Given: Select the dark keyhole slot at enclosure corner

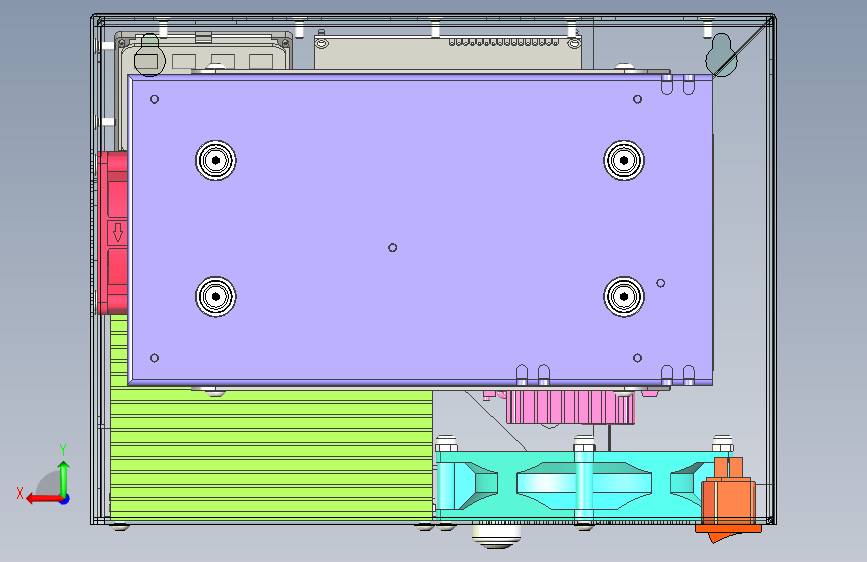Looking at the screenshot, I should (x=722, y=55).
